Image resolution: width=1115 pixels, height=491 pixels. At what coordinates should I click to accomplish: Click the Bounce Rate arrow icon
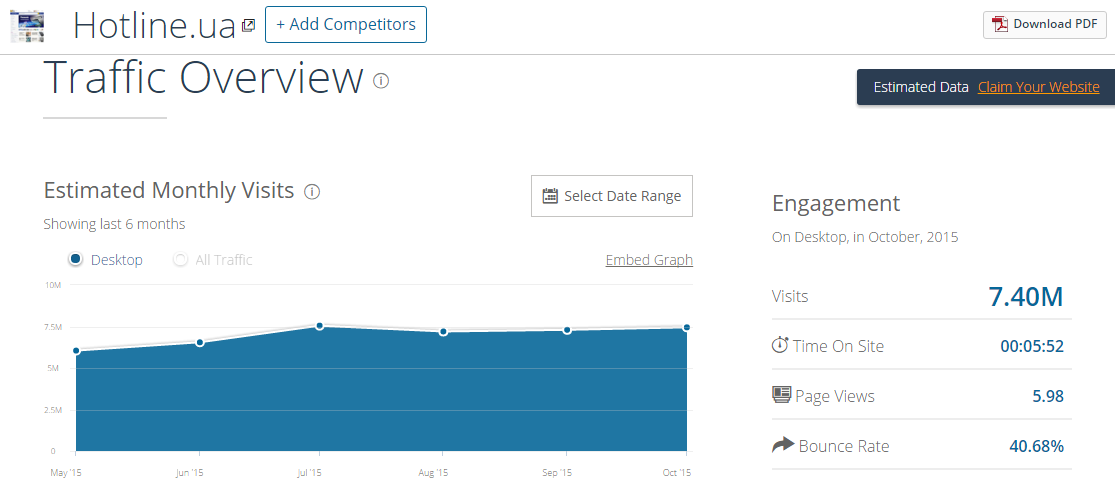coord(783,445)
